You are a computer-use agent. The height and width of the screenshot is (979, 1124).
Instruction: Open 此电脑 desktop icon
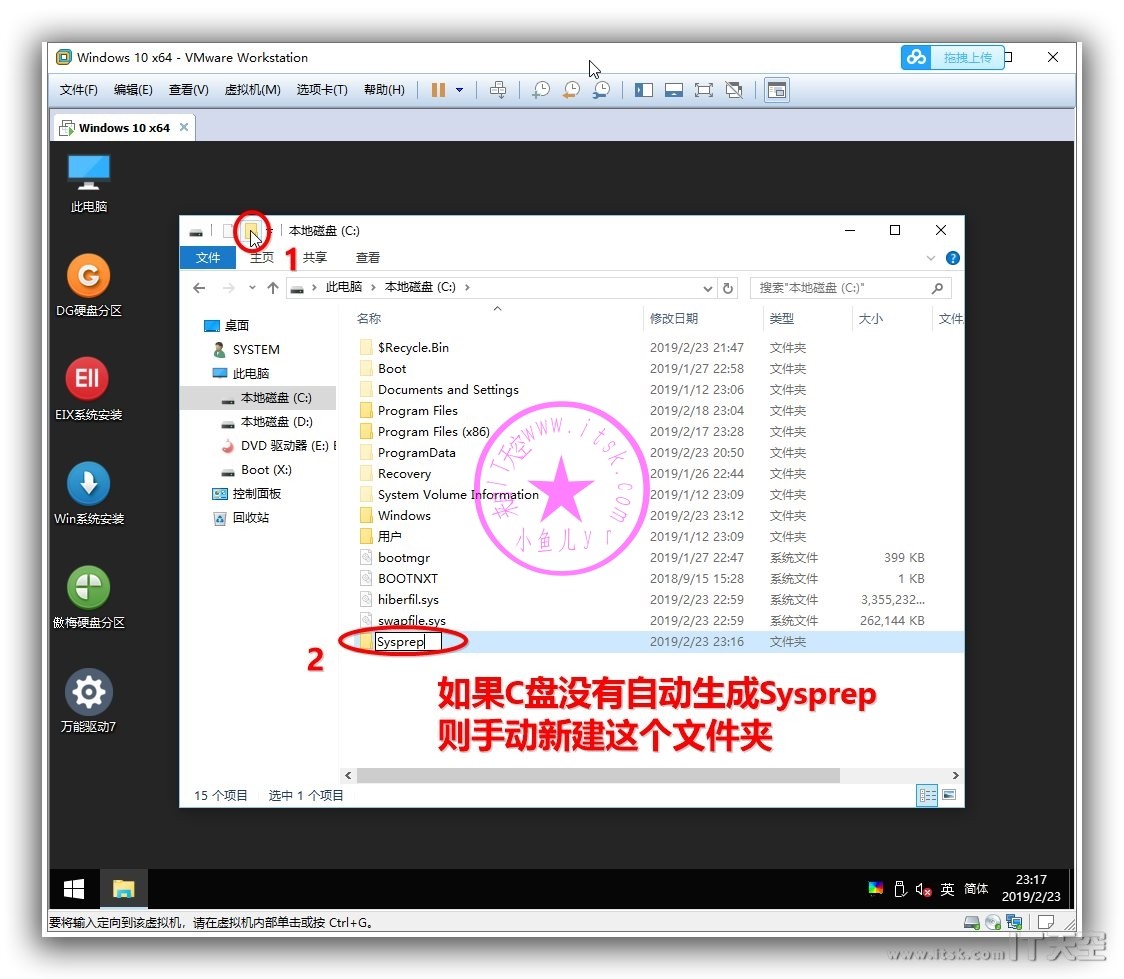tap(88, 183)
